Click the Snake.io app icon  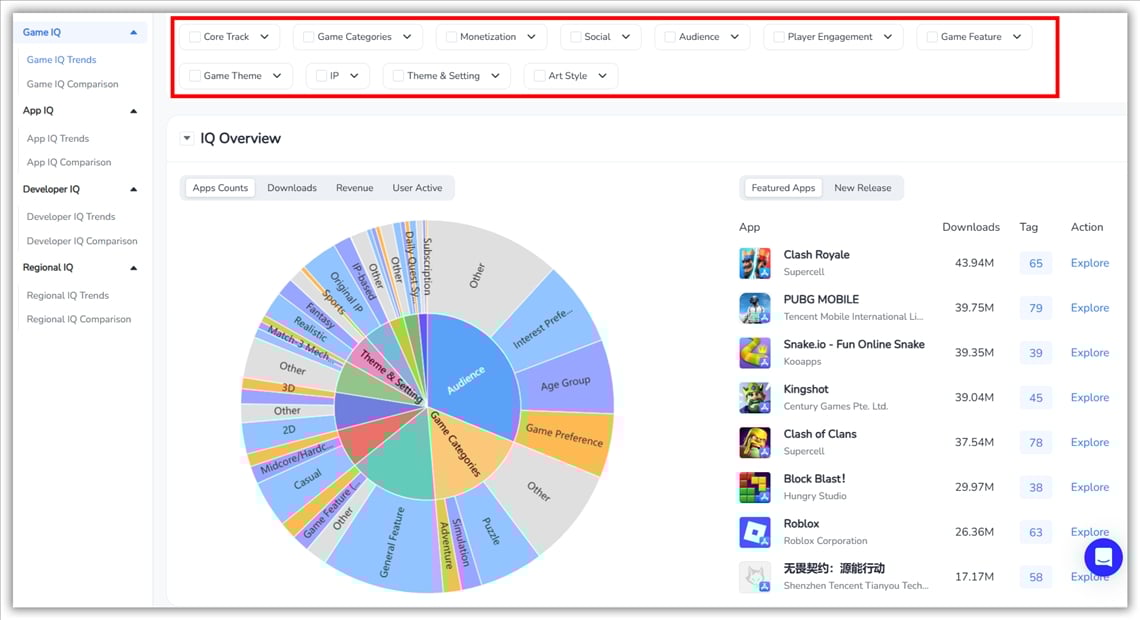click(x=757, y=351)
